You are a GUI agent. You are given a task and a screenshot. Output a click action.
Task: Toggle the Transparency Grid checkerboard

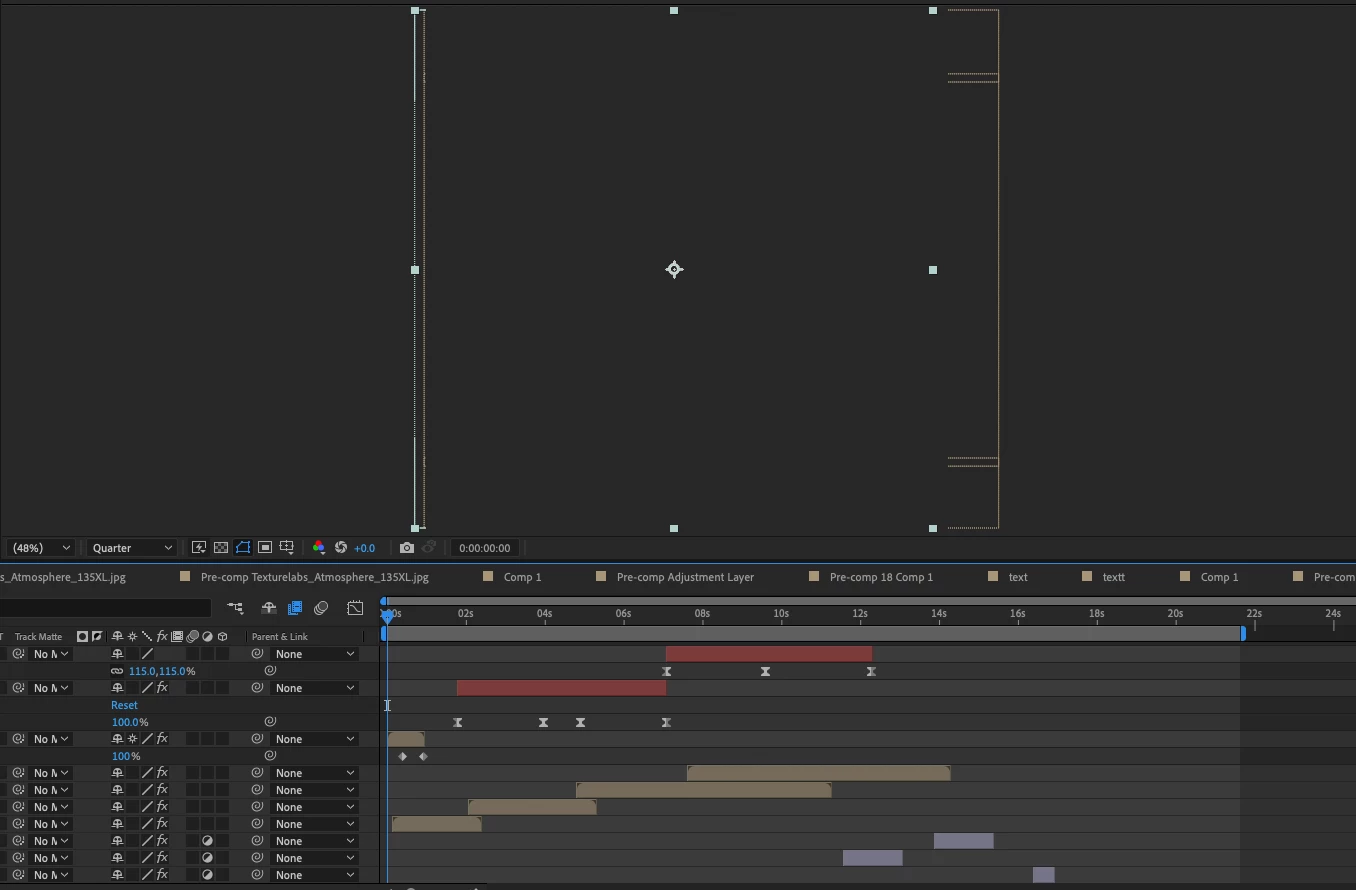pyautogui.click(x=221, y=548)
